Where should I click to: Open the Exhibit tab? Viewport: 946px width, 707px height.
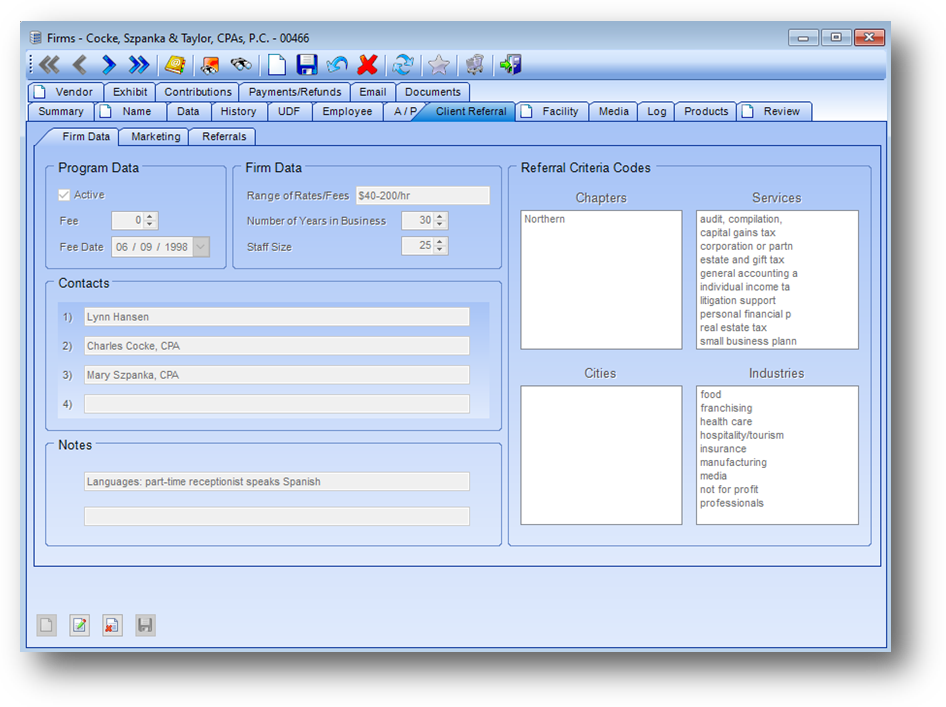tap(130, 92)
